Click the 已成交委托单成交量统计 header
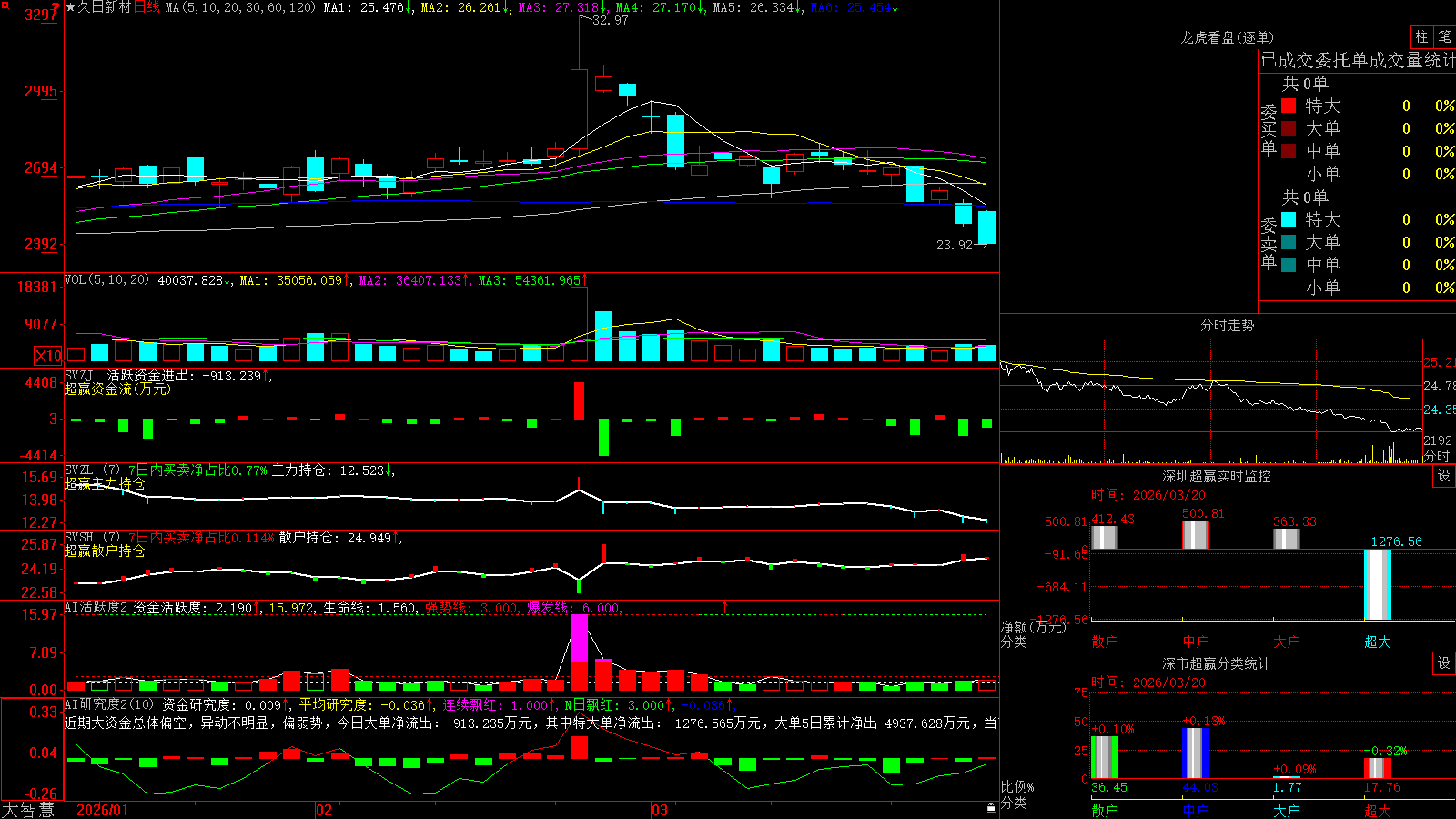Image resolution: width=1456 pixels, height=819 pixels. pyautogui.click(x=1358, y=60)
